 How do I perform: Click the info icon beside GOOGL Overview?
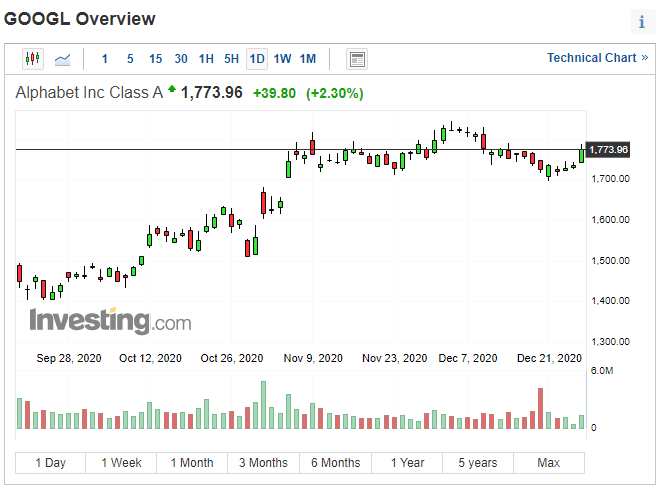coord(642,21)
